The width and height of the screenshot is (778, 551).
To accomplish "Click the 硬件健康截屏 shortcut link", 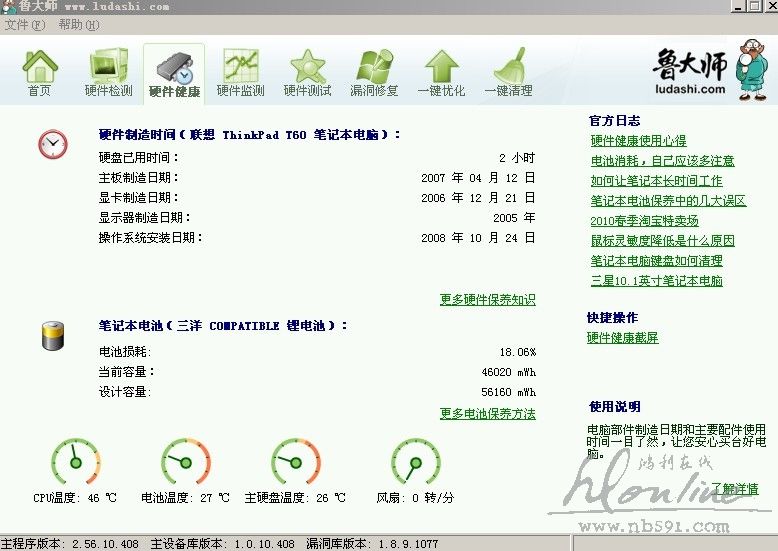I will click(x=622, y=338).
